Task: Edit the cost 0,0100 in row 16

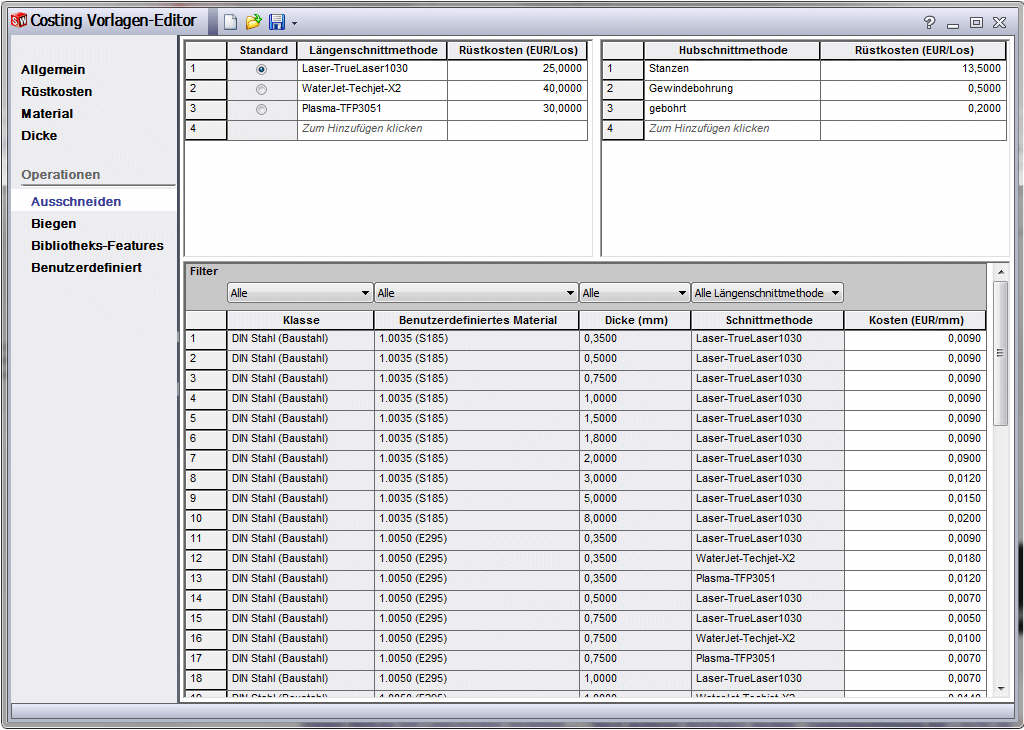Action: tap(916, 639)
